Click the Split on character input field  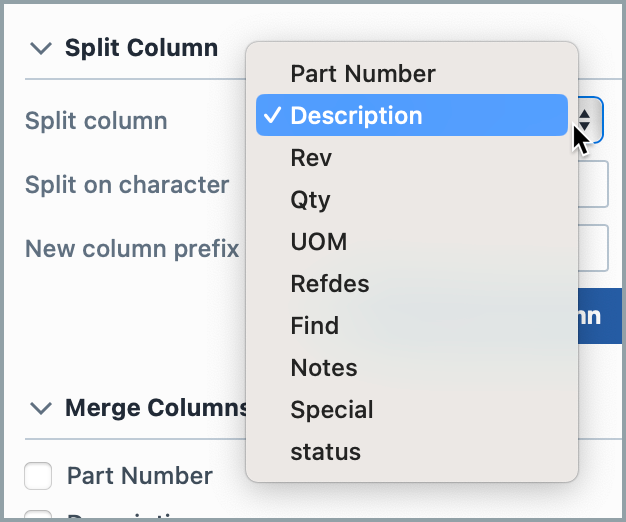coord(593,184)
